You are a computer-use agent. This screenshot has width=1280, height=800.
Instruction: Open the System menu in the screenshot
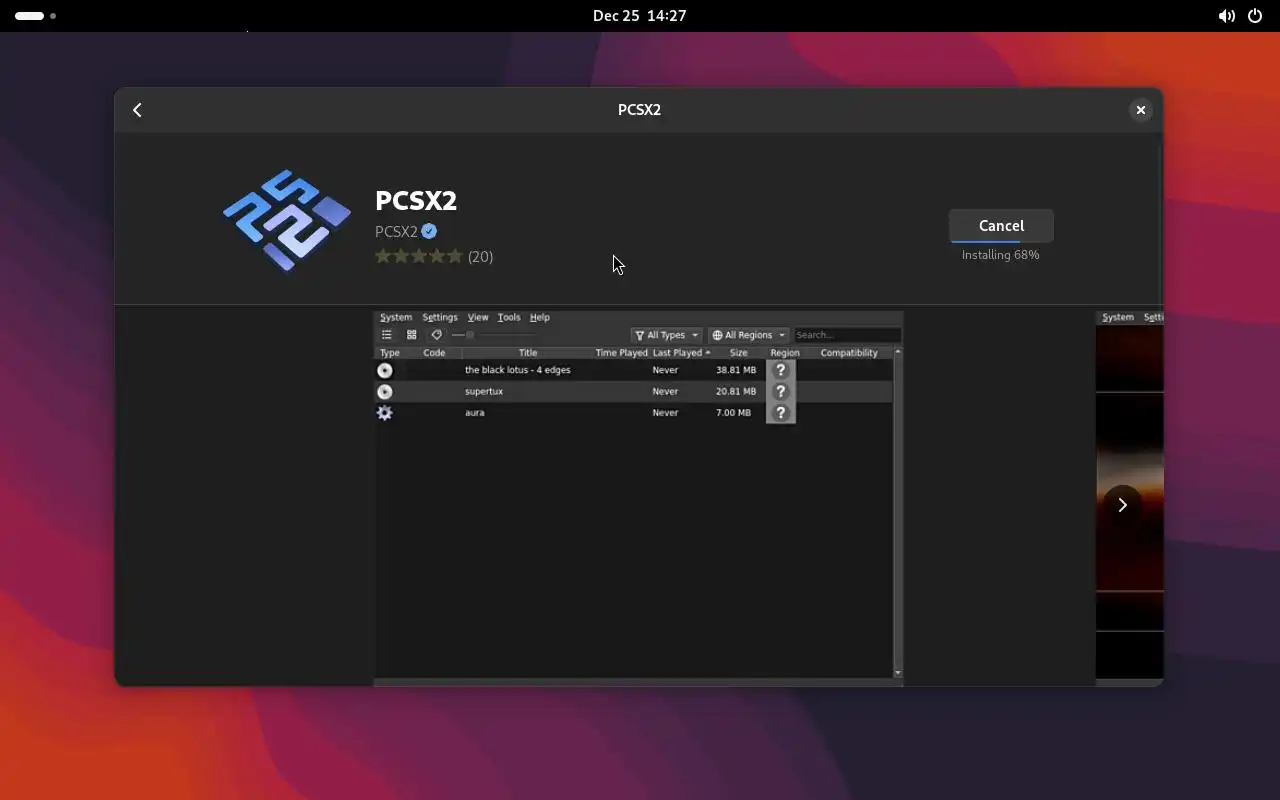click(396, 317)
